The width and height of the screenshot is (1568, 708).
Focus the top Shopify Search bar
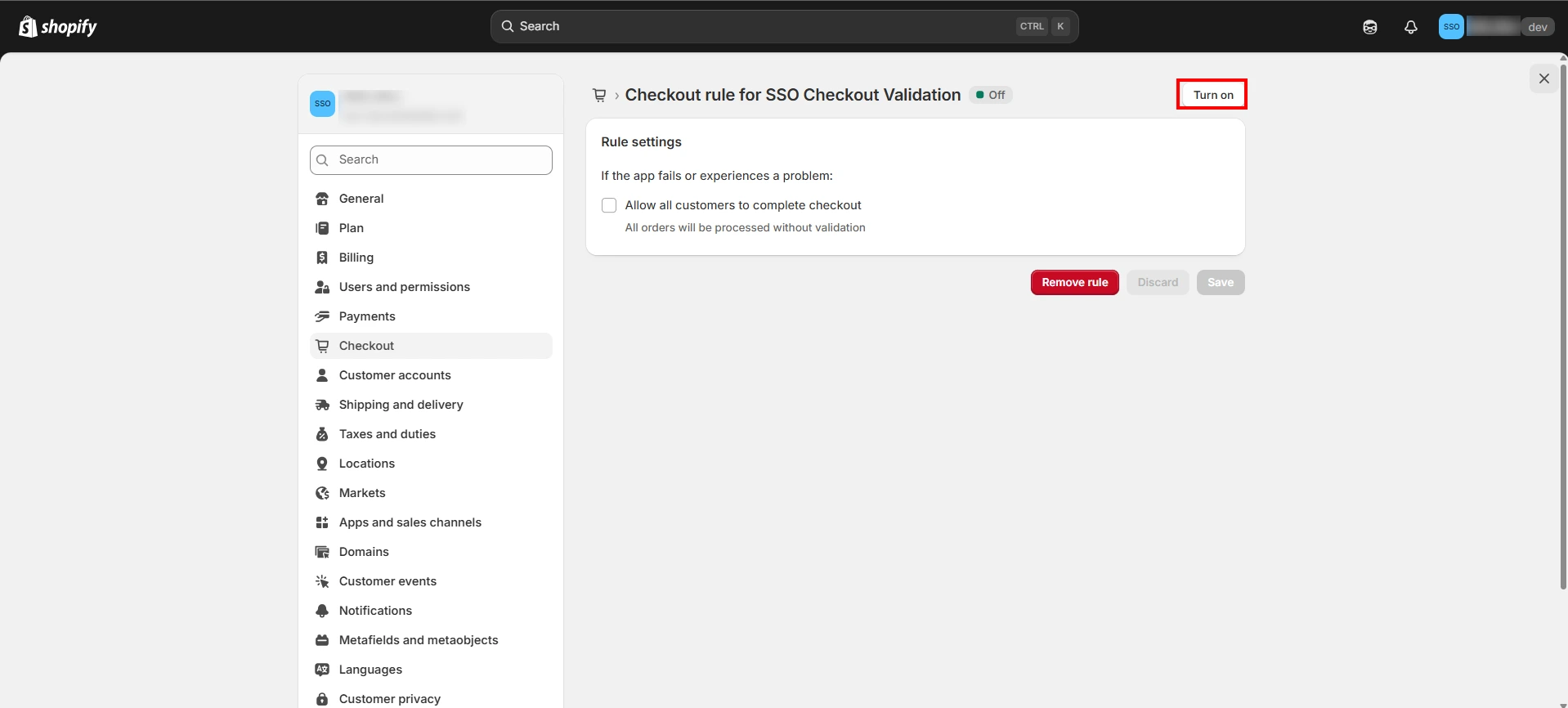pos(784,26)
